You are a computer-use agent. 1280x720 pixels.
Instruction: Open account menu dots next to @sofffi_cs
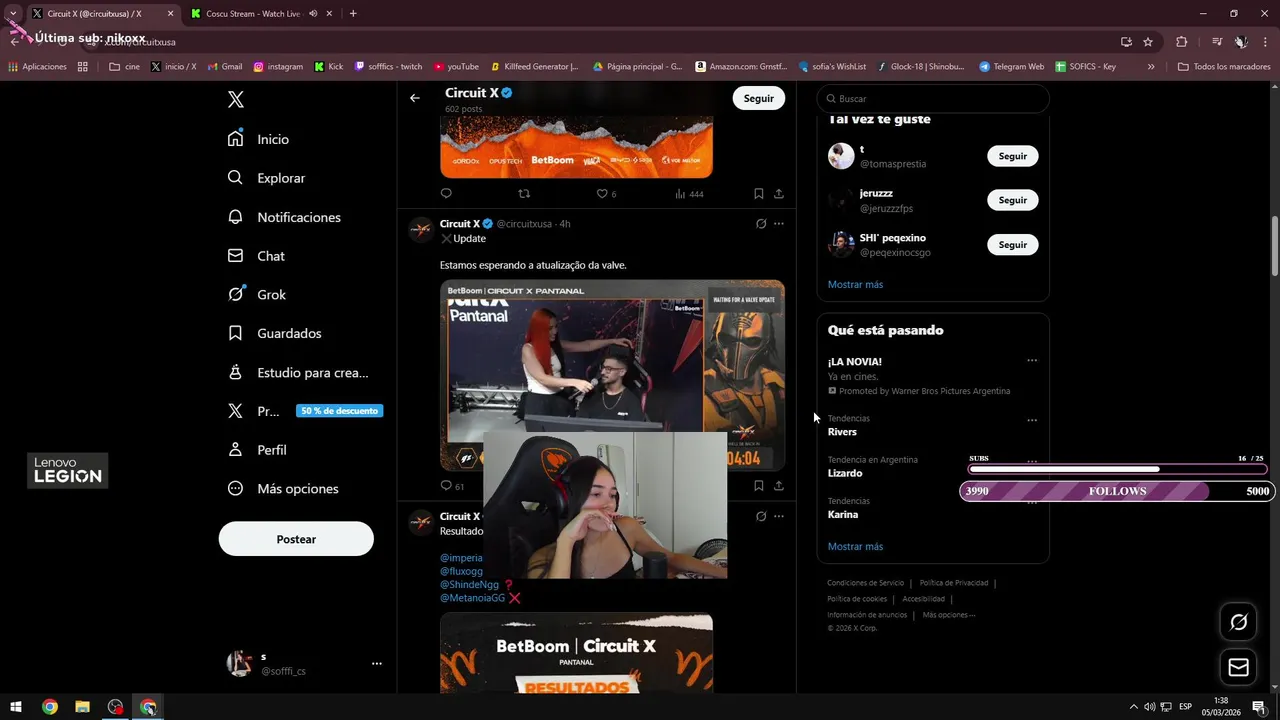(x=377, y=663)
